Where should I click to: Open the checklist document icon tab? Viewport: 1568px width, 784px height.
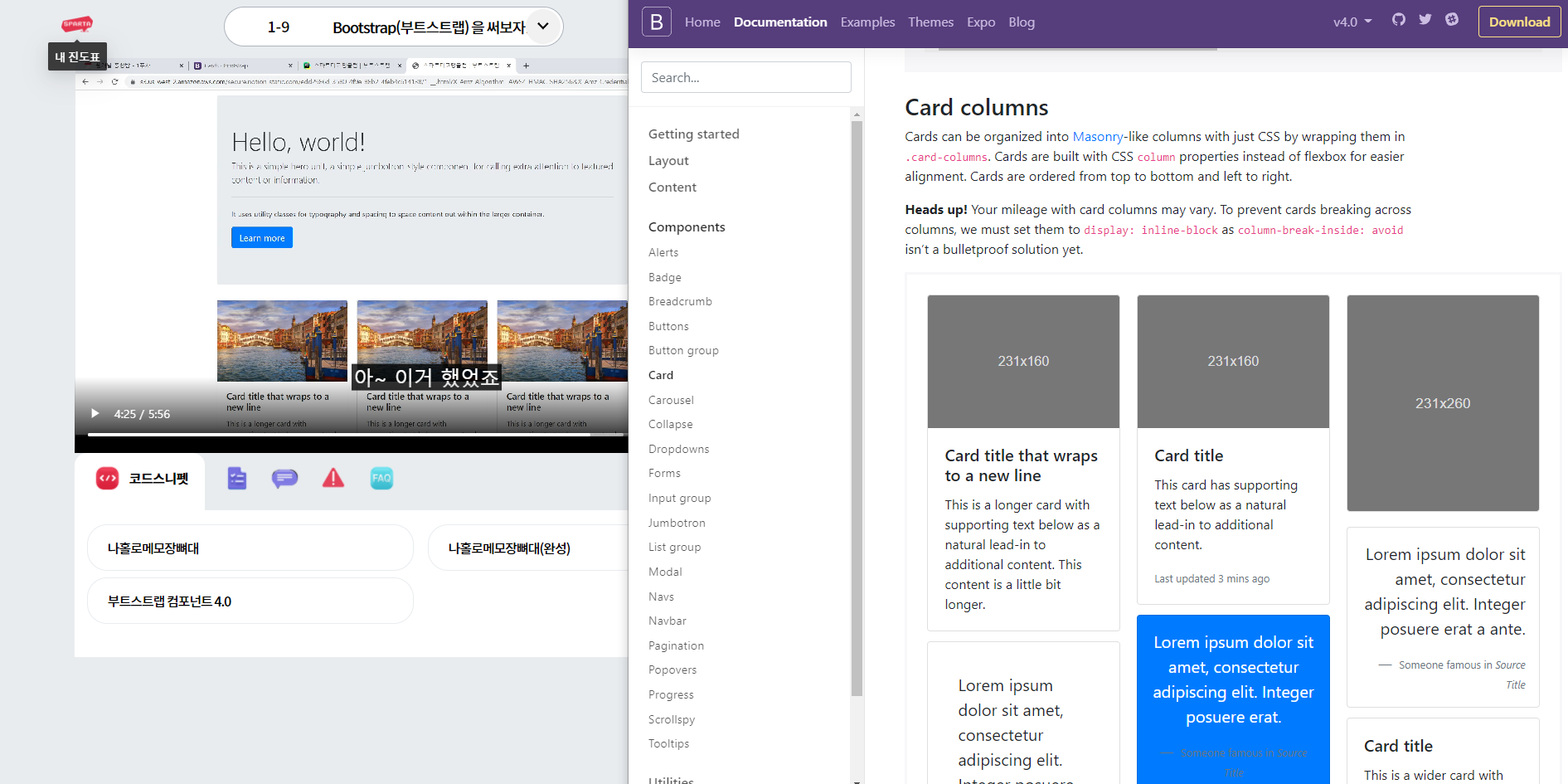point(237,478)
